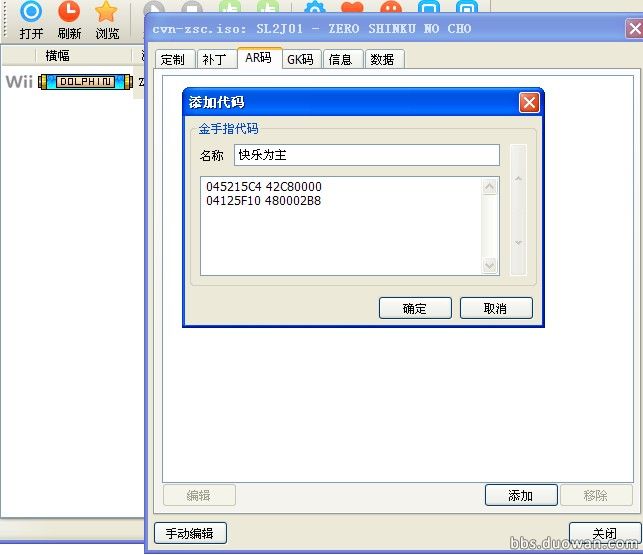Switch to the 数据 tab

382,59
